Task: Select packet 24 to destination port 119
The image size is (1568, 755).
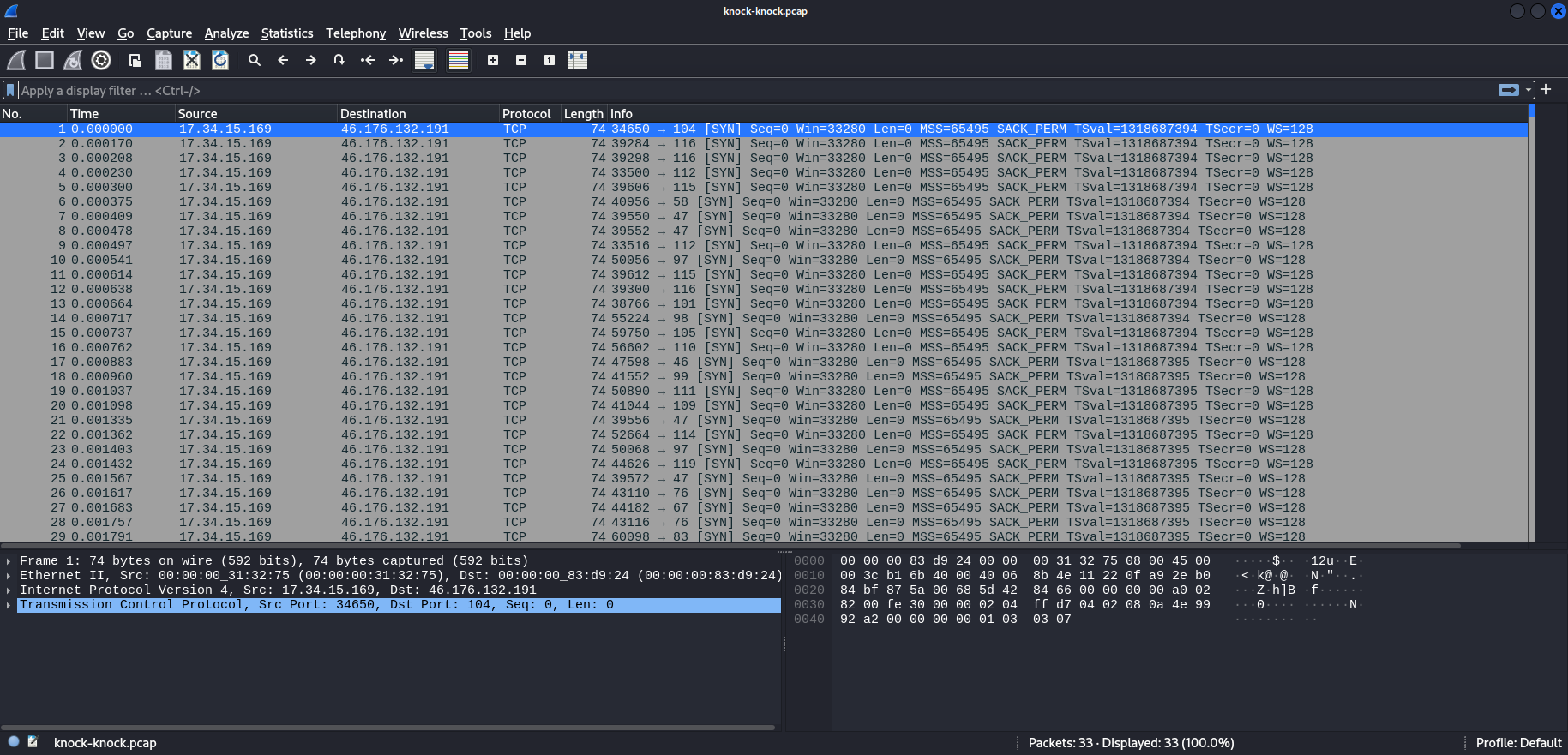Action: point(763,464)
